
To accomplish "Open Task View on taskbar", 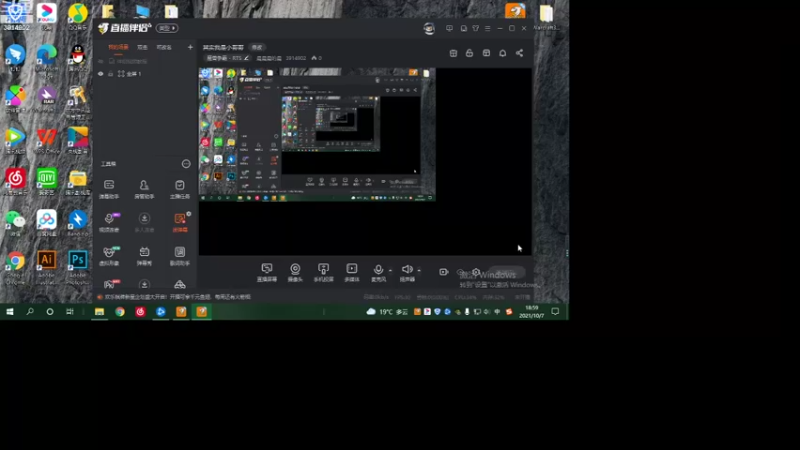I will 70,312.
